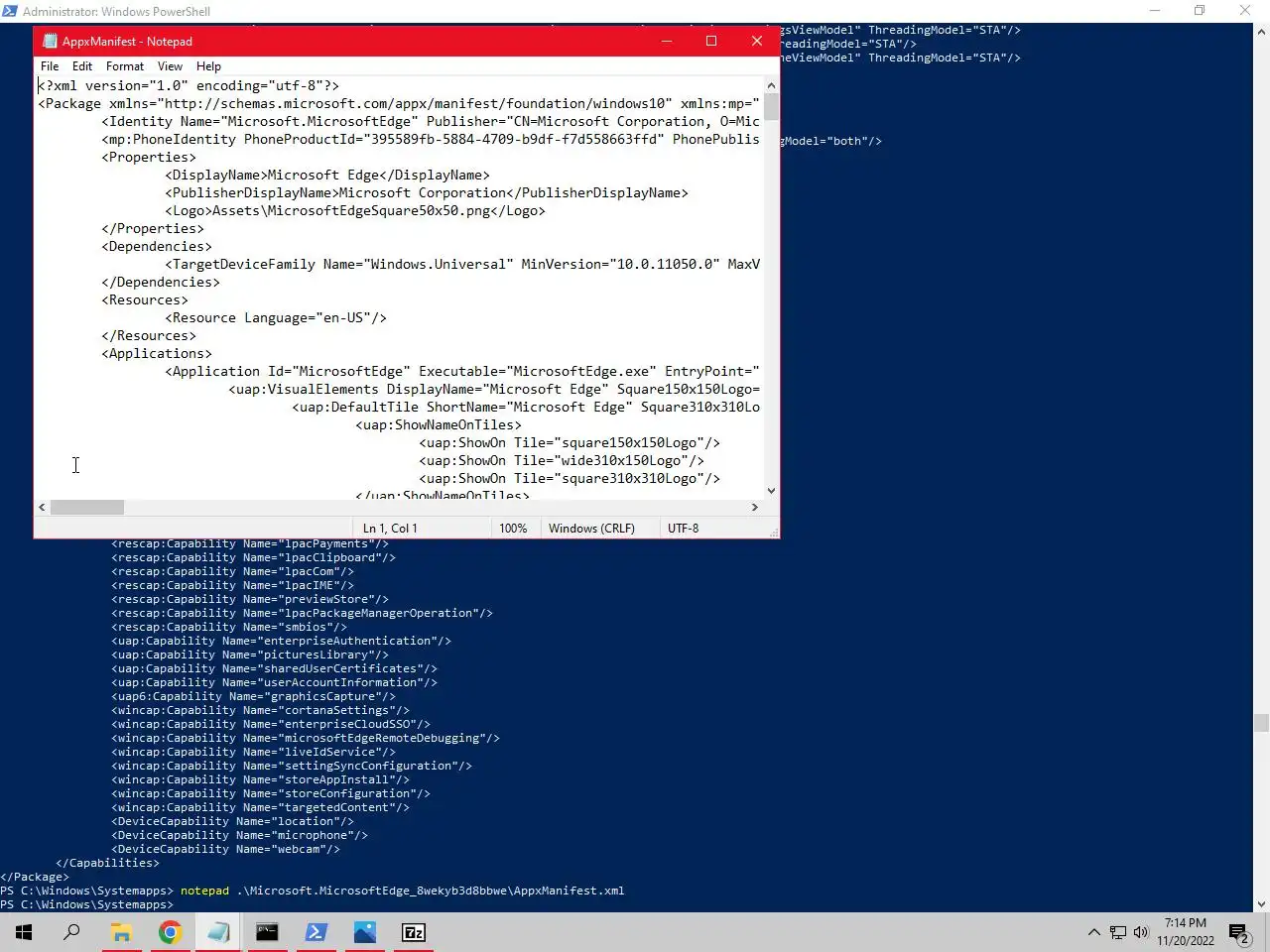The image size is (1270, 952).
Task: Switch to Notepad taskbar button
Action: click(218, 932)
